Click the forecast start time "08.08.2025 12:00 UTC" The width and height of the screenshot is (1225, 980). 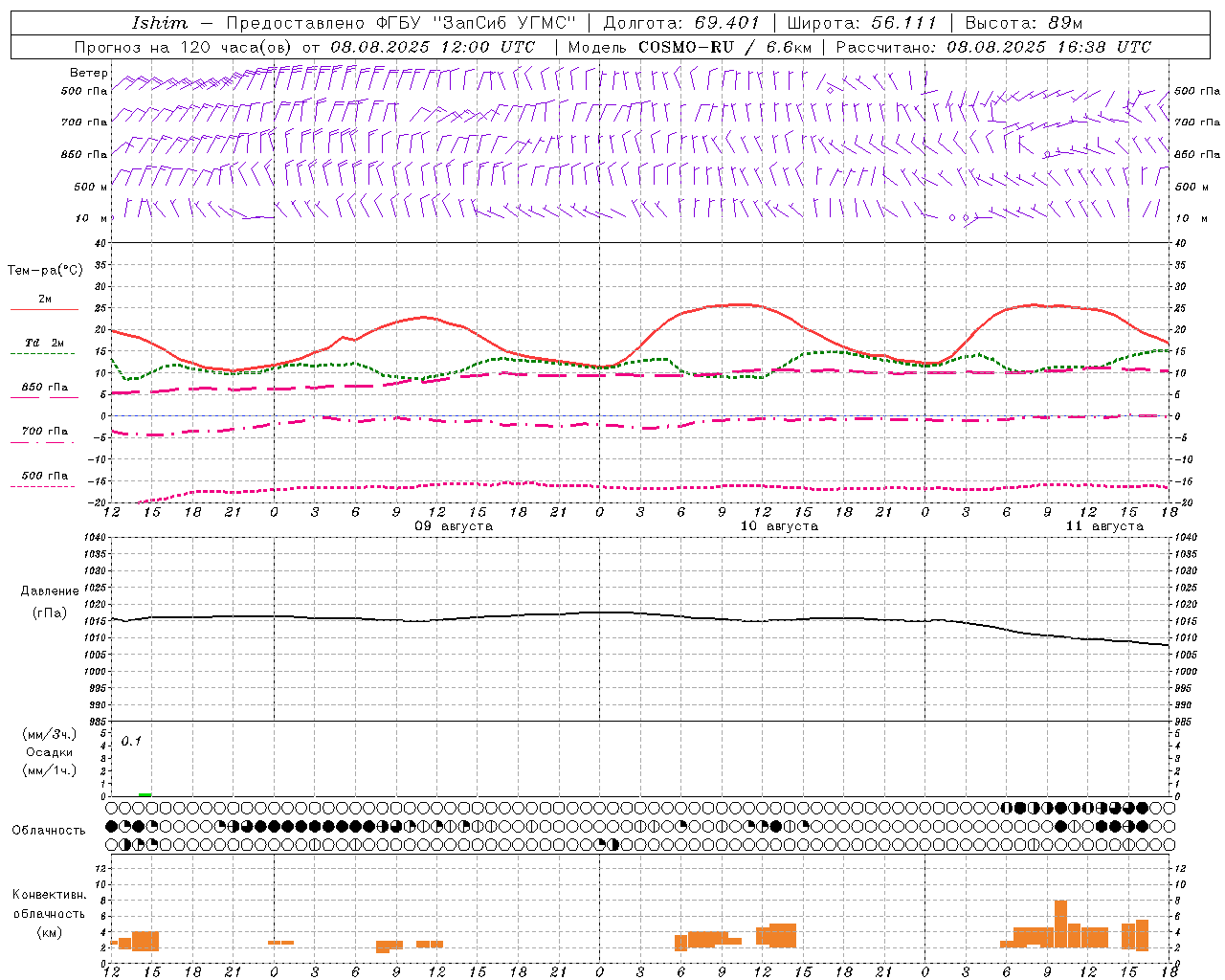433,47
